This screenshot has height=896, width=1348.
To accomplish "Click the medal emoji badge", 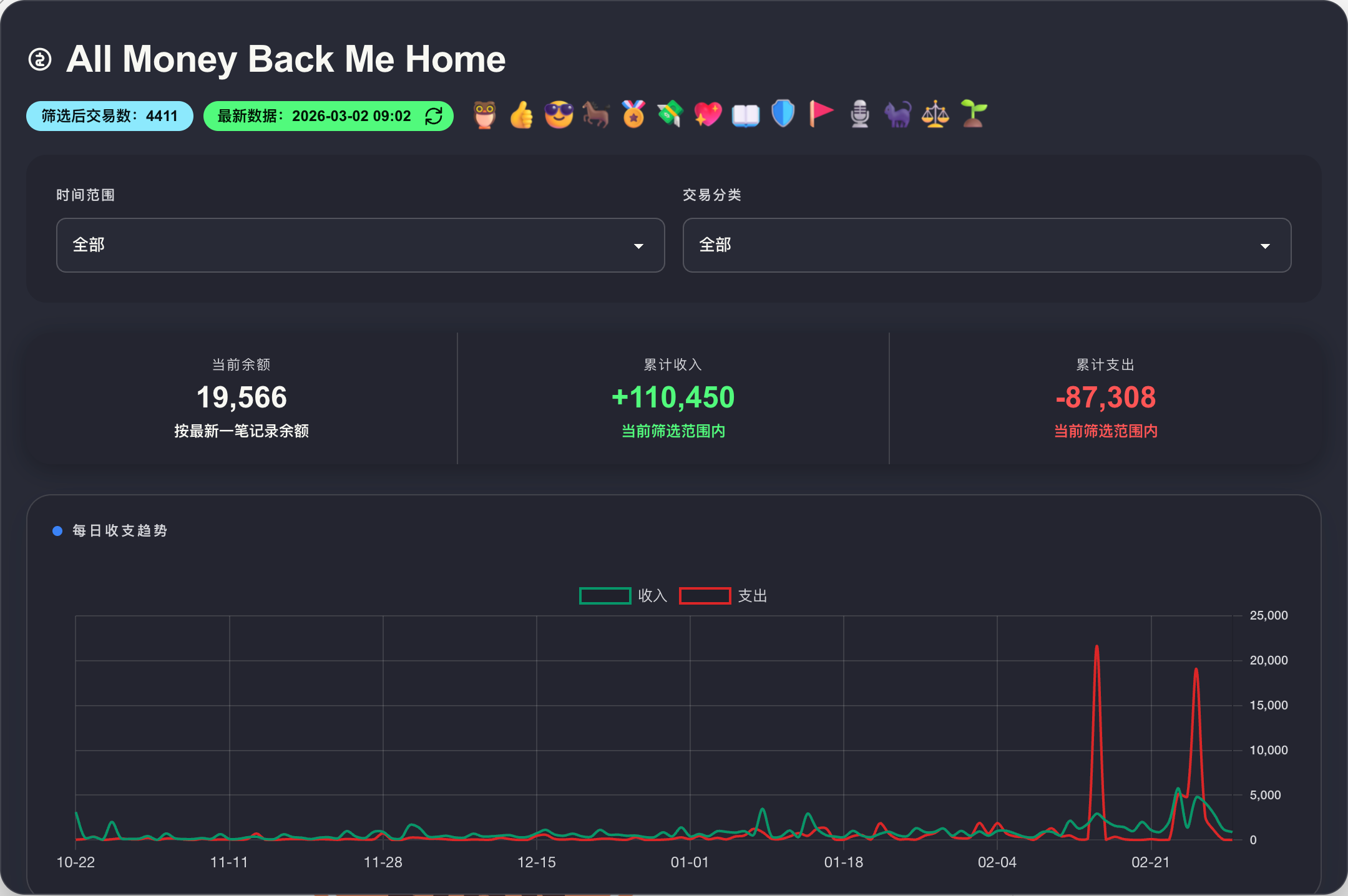I will [x=633, y=115].
